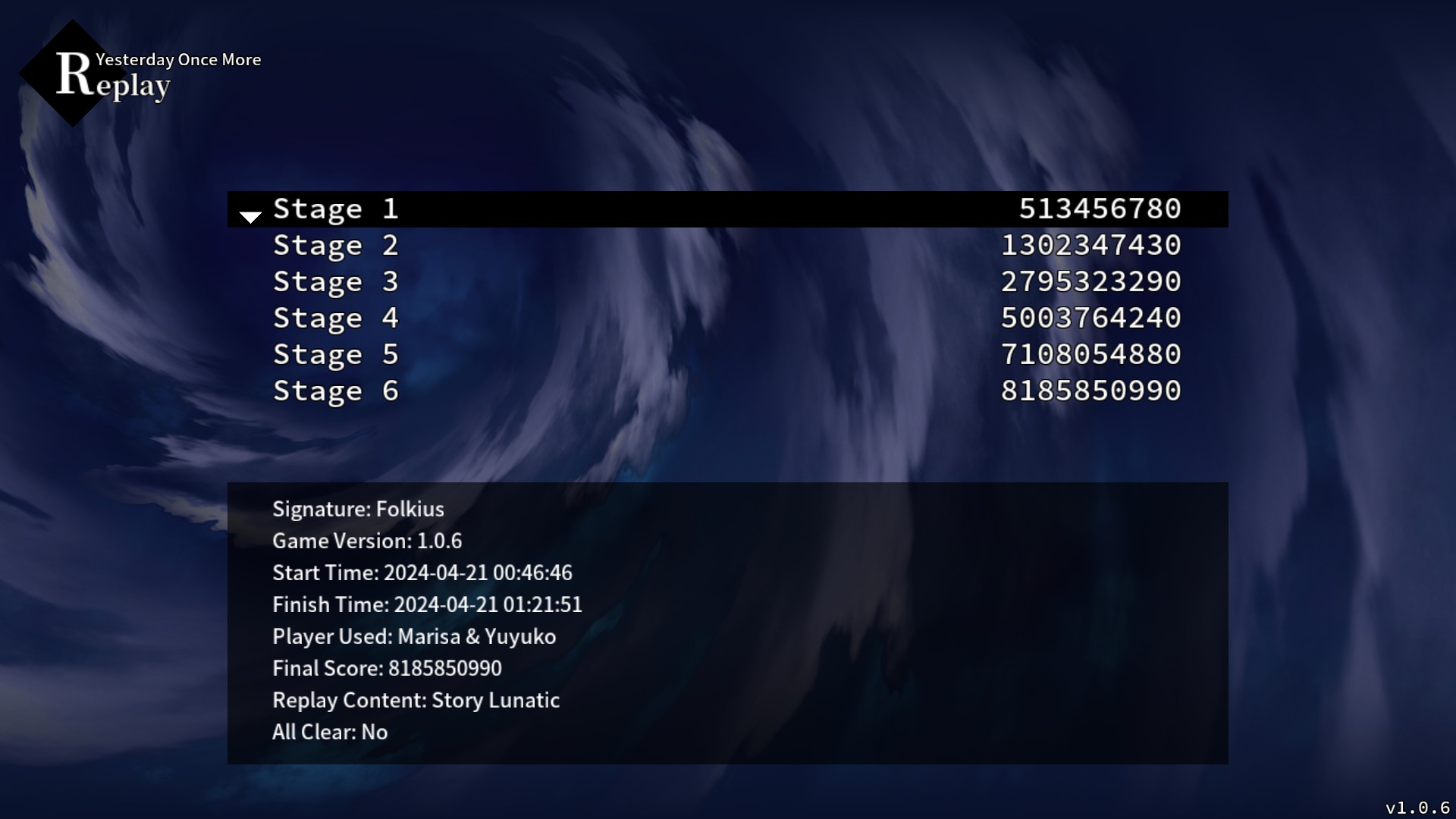The height and width of the screenshot is (819, 1456).
Task: Click the All Clear: No line
Action: 330,732
